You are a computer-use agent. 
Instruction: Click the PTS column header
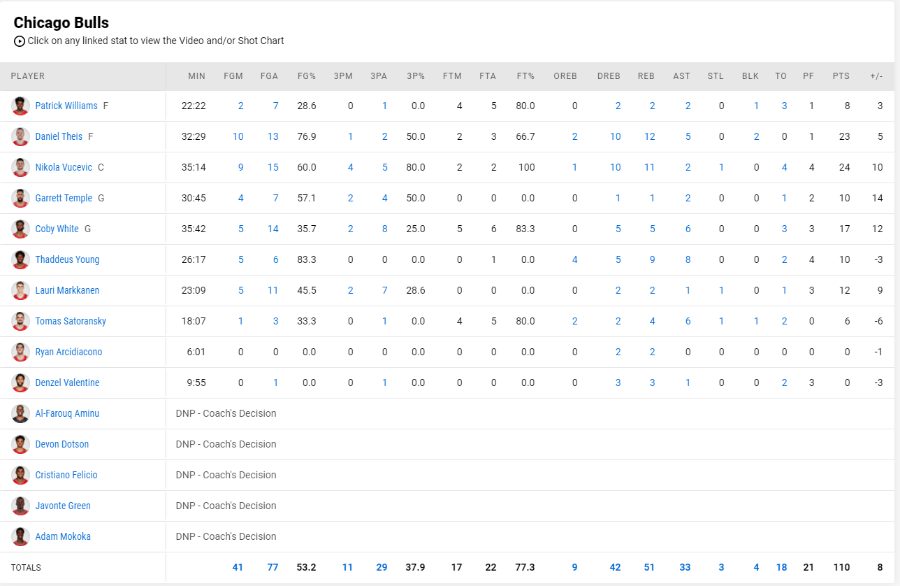[841, 76]
